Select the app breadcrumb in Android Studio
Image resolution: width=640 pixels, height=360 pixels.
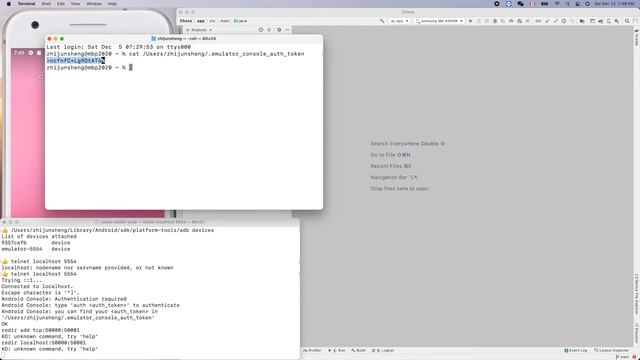tap(201, 21)
